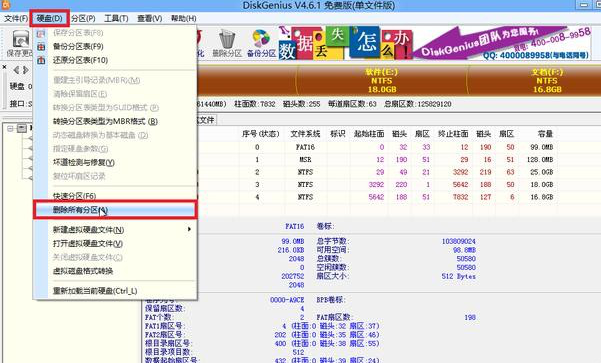Collapse the disk tree node expander
Screen dimensions: 601x363
click(x=10, y=128)
